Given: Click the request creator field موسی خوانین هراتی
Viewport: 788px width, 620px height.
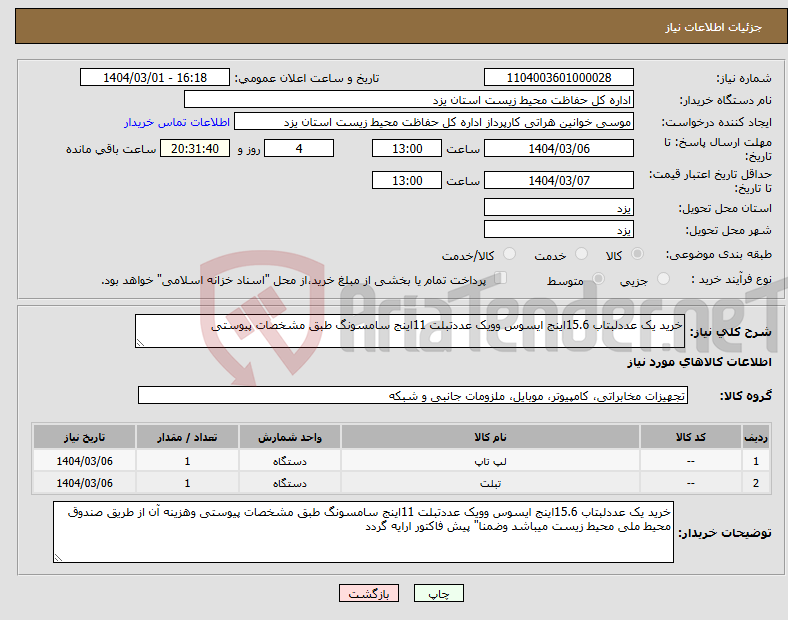Looking at the screenshot, I should [434, 122].
